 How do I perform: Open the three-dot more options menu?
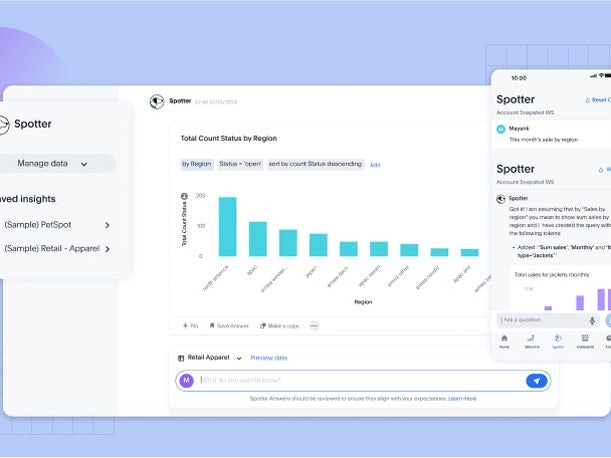click(313, 325)
